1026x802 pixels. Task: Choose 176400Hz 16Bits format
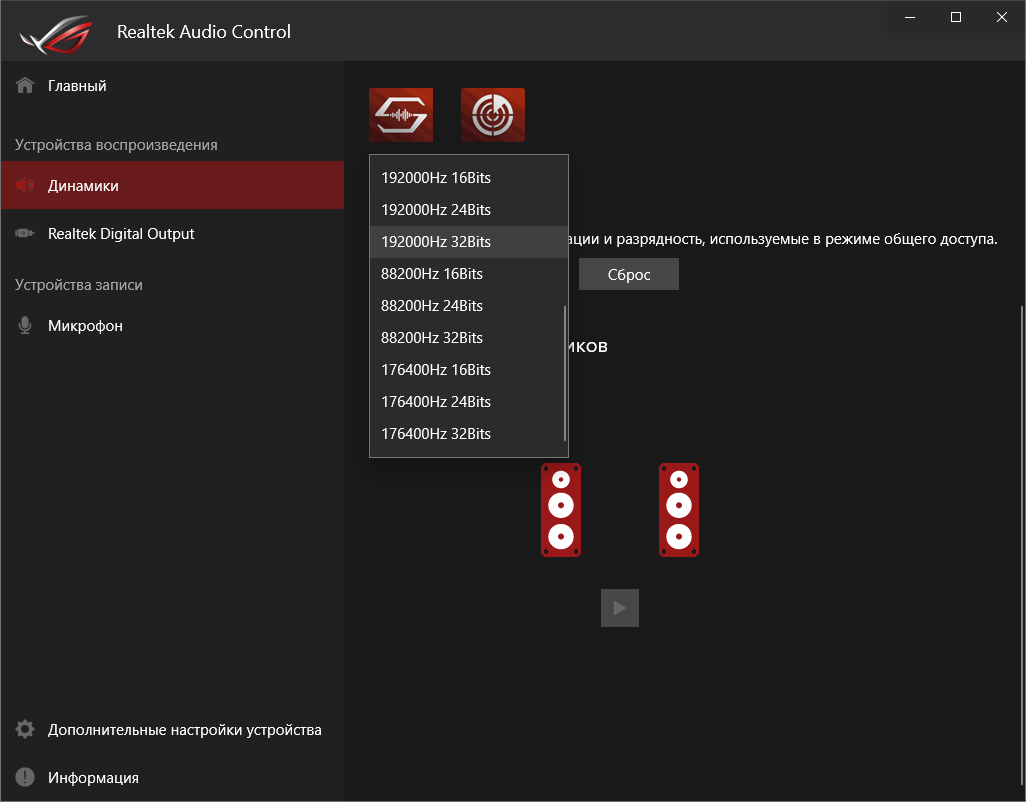pyautogui.click(x=469, y=370)
